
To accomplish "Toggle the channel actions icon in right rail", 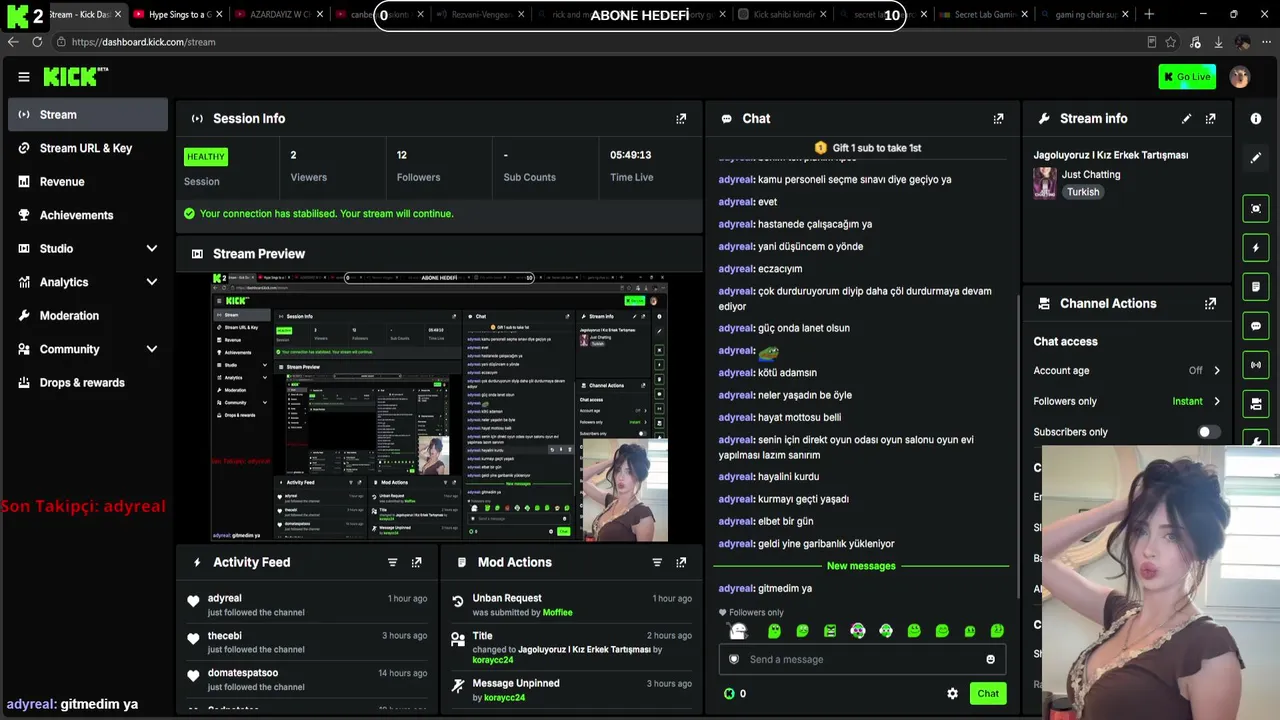I will tap(1256, 404).
